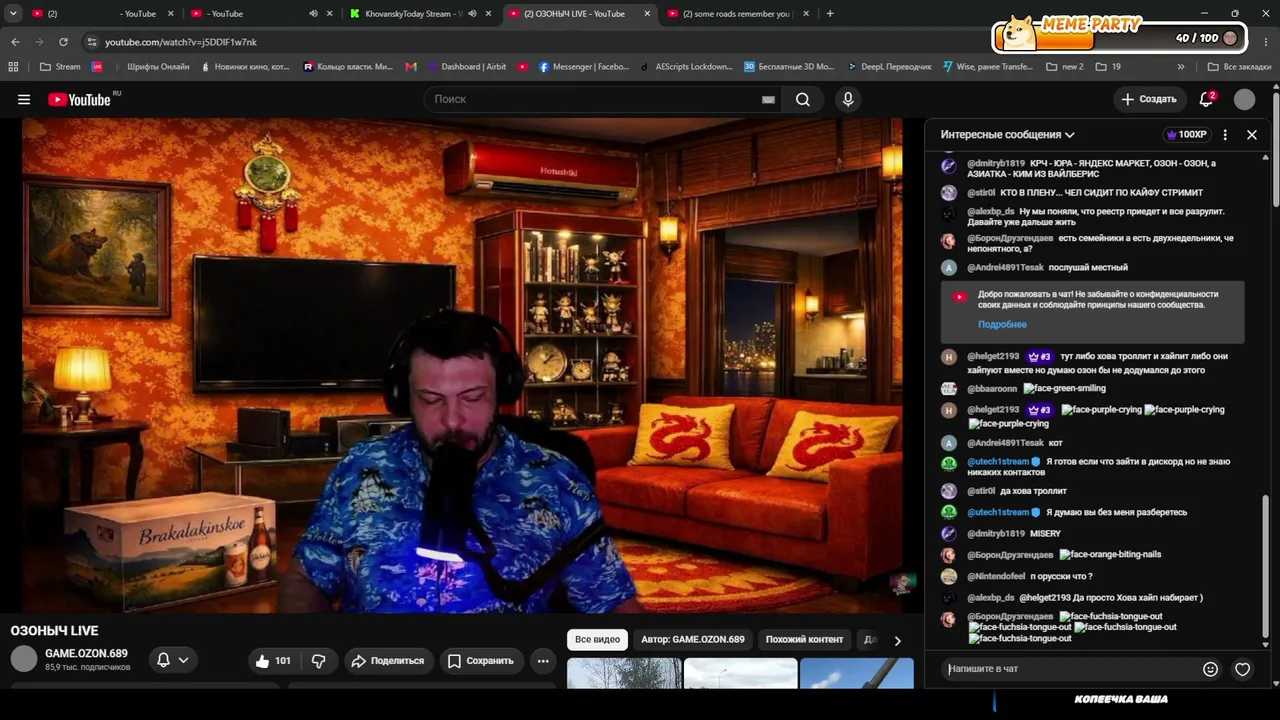1280x720 pixels.
Task: Open the Подробнее link in chat notice
Action: click(x=1002, y=324)
